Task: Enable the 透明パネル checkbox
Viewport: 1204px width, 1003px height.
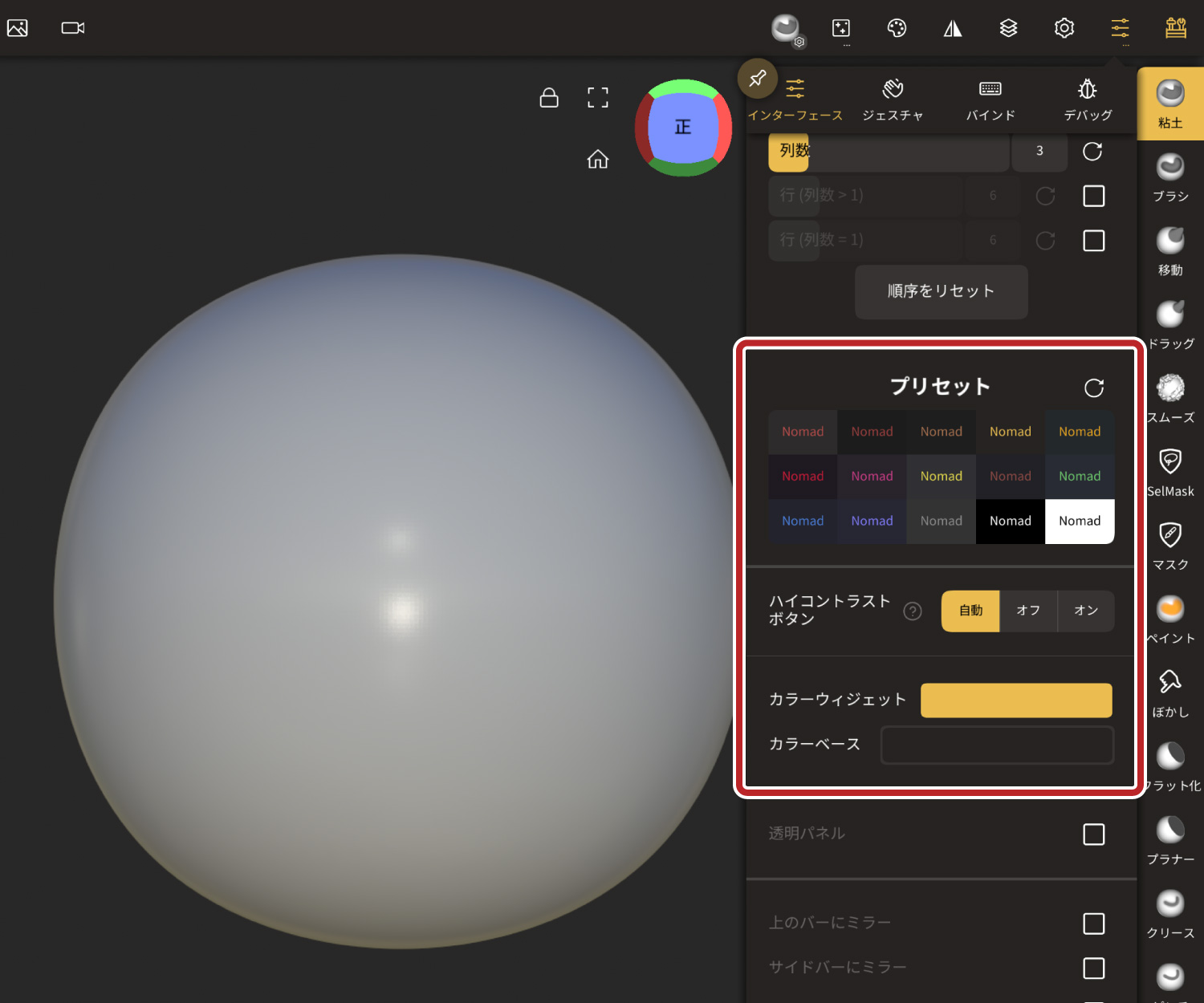Action: [x=1093, y=834]
